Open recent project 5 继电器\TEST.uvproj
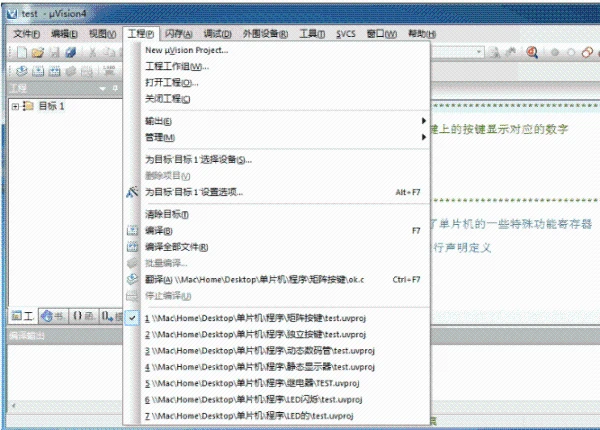This screenshot has height=430, width=600. click(276, 383)
